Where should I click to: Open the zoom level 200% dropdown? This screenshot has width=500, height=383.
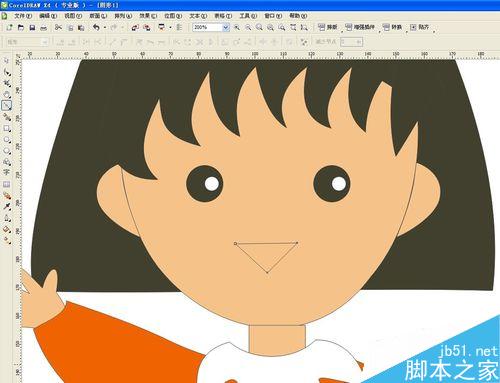pyautogui.click(x=226, y=27)
